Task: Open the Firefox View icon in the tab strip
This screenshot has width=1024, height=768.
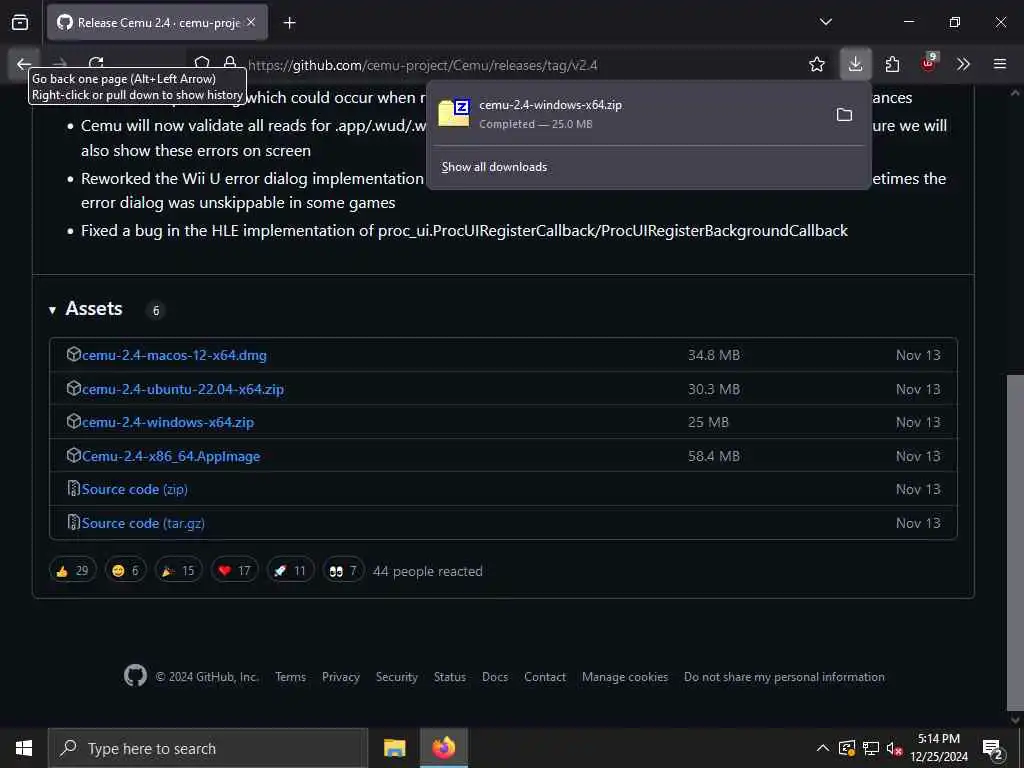Action: (x=20, y=23)
